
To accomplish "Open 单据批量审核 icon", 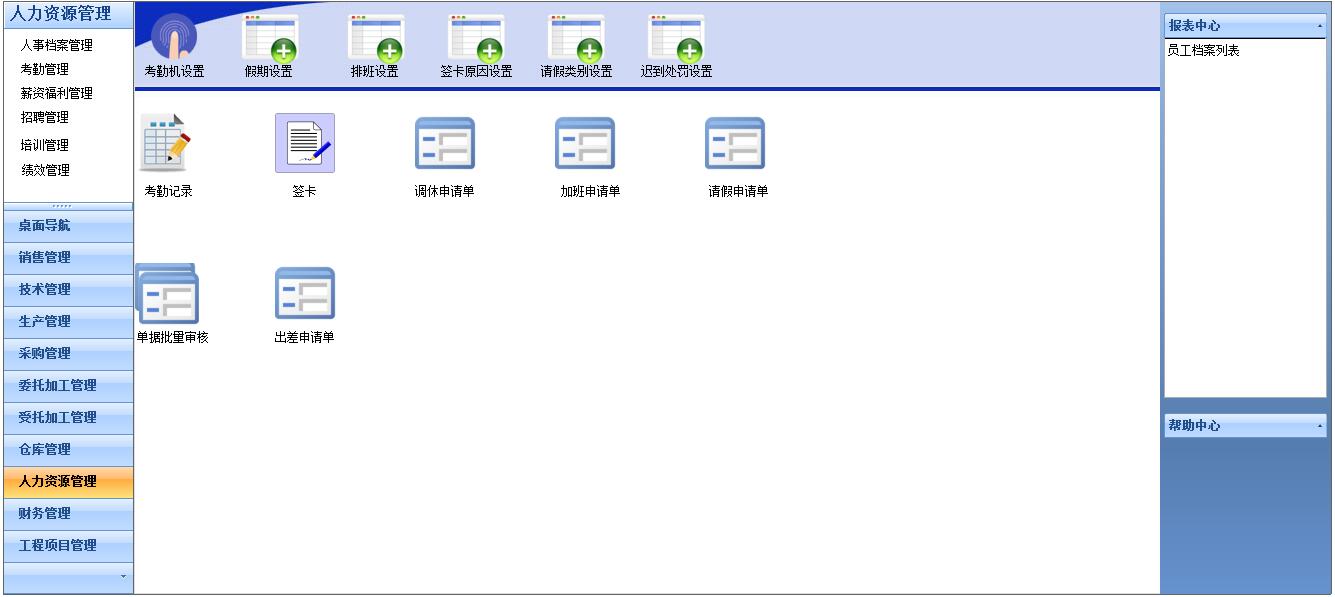I will pyautogui.click(x=168, y=293).
